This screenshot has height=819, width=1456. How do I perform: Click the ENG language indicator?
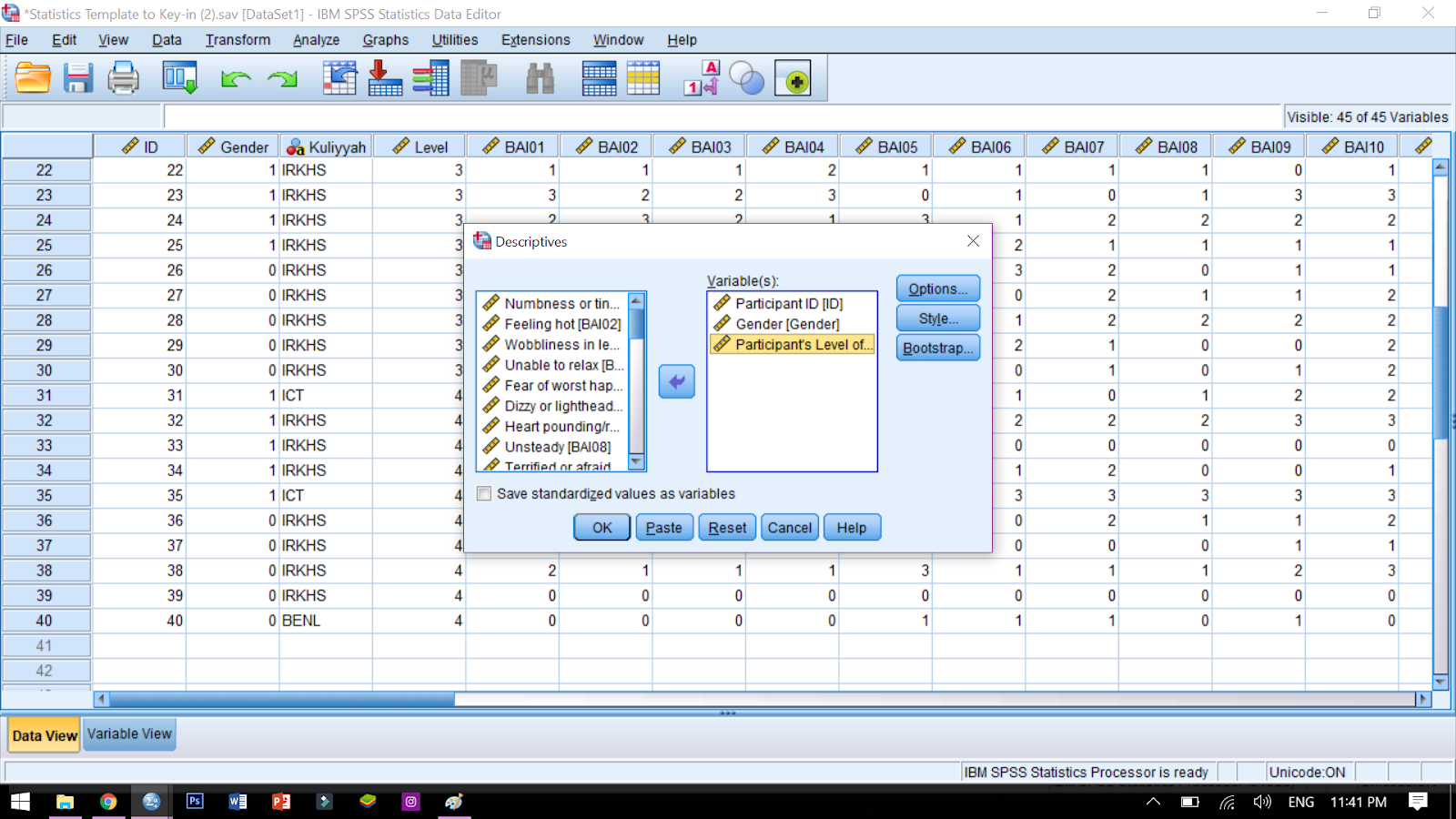[x=1301, y=802]
